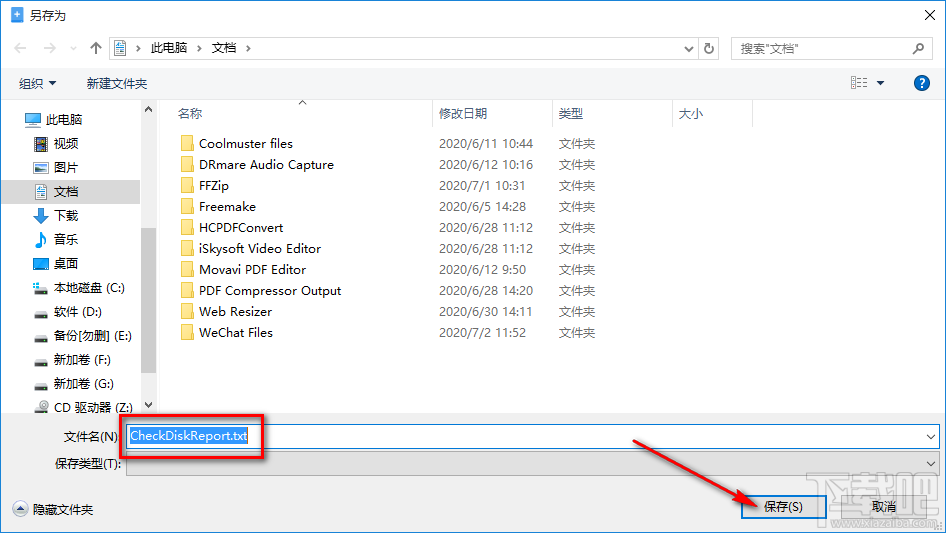This screenshot has width=946, height=533.
Task: Open help with the question mark
Action: (922, 83)
